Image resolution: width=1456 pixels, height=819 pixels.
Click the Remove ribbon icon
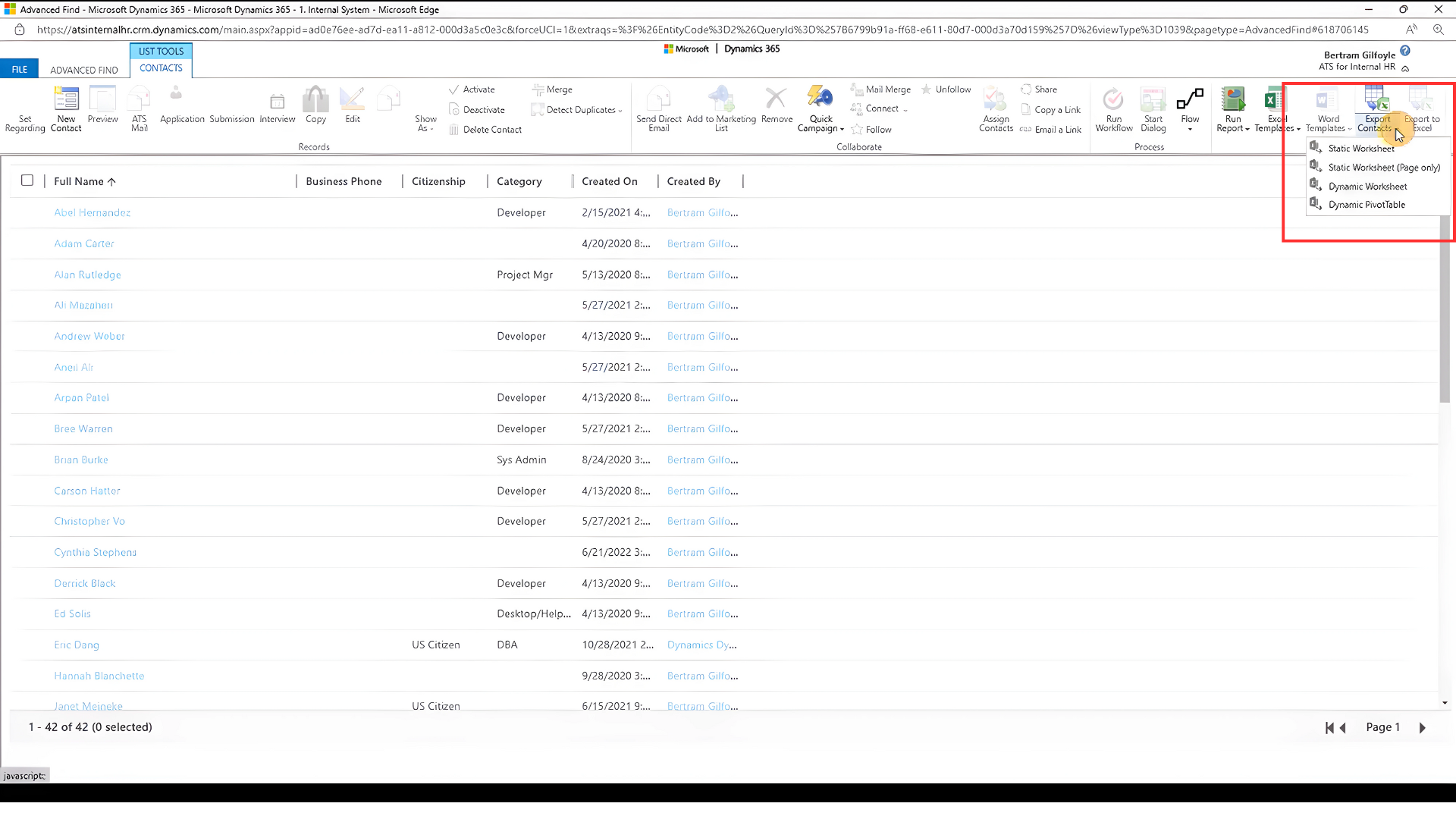tap(777, 106)
